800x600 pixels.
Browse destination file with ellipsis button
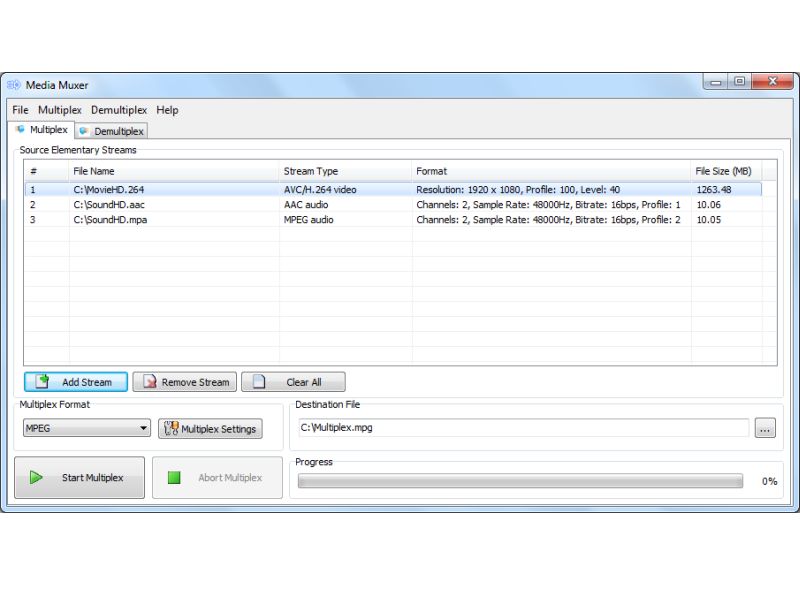coord(765,428)
